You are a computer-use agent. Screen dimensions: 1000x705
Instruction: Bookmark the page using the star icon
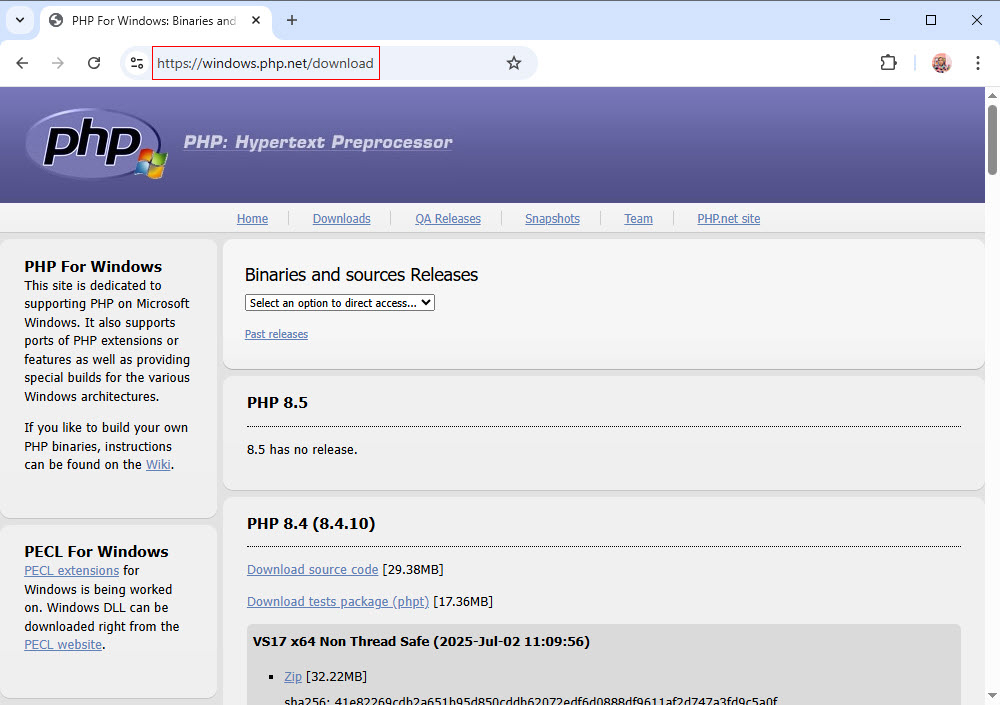(x=514, y=62)
